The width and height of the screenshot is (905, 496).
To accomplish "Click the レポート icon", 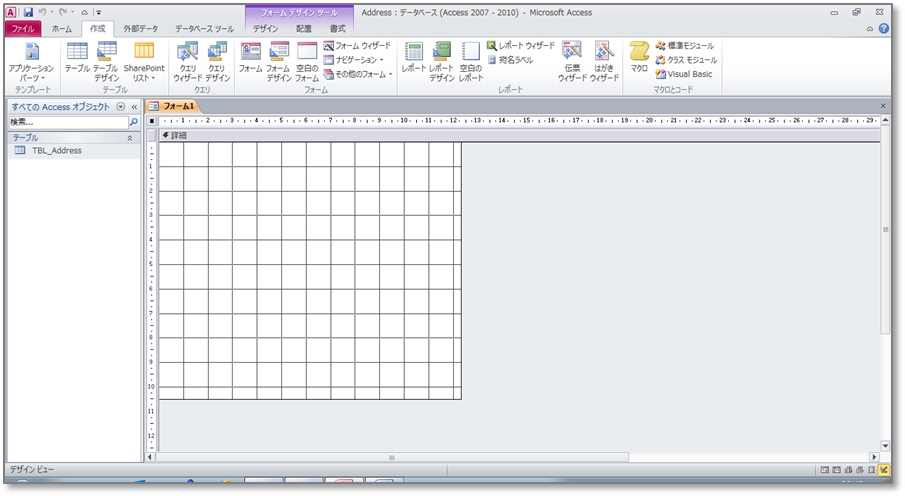I will click(414, 57).
